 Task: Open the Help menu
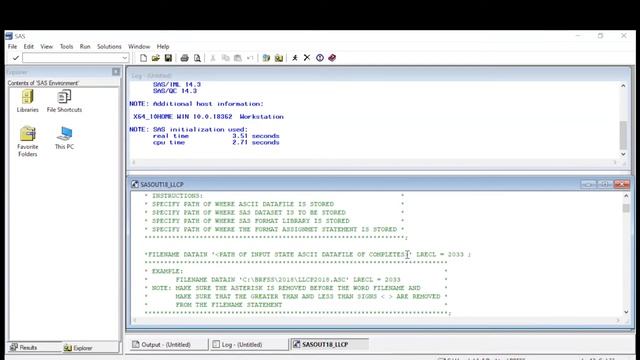163,47
